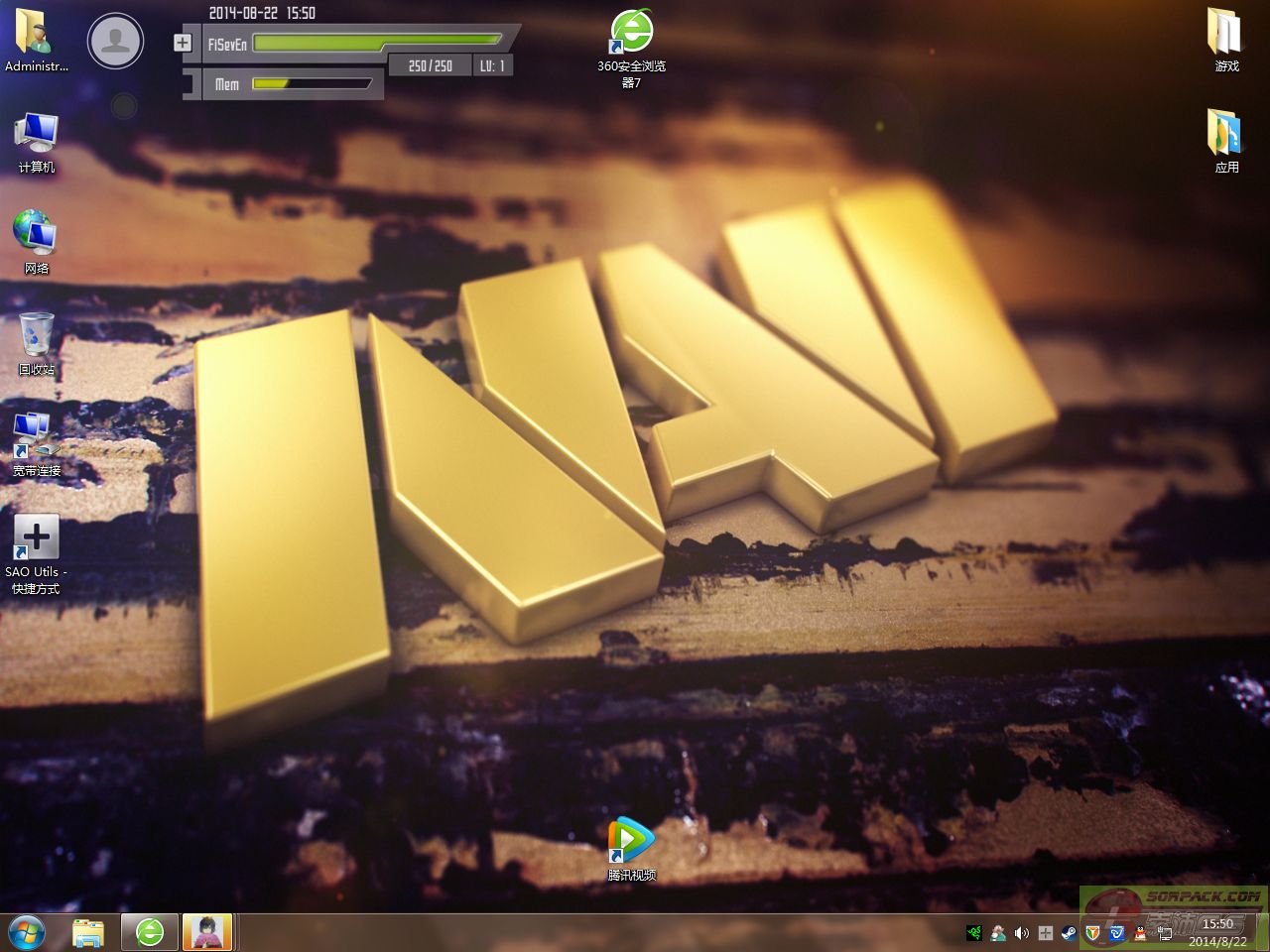Open the Games (游戏) folder
Image resolution: width=1270 pixels, height=952 pixels.
click(1226, 32)
